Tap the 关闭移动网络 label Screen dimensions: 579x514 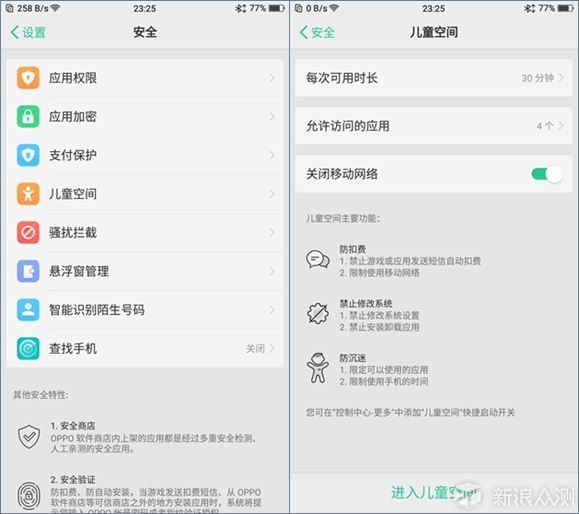tap(342, 174)
